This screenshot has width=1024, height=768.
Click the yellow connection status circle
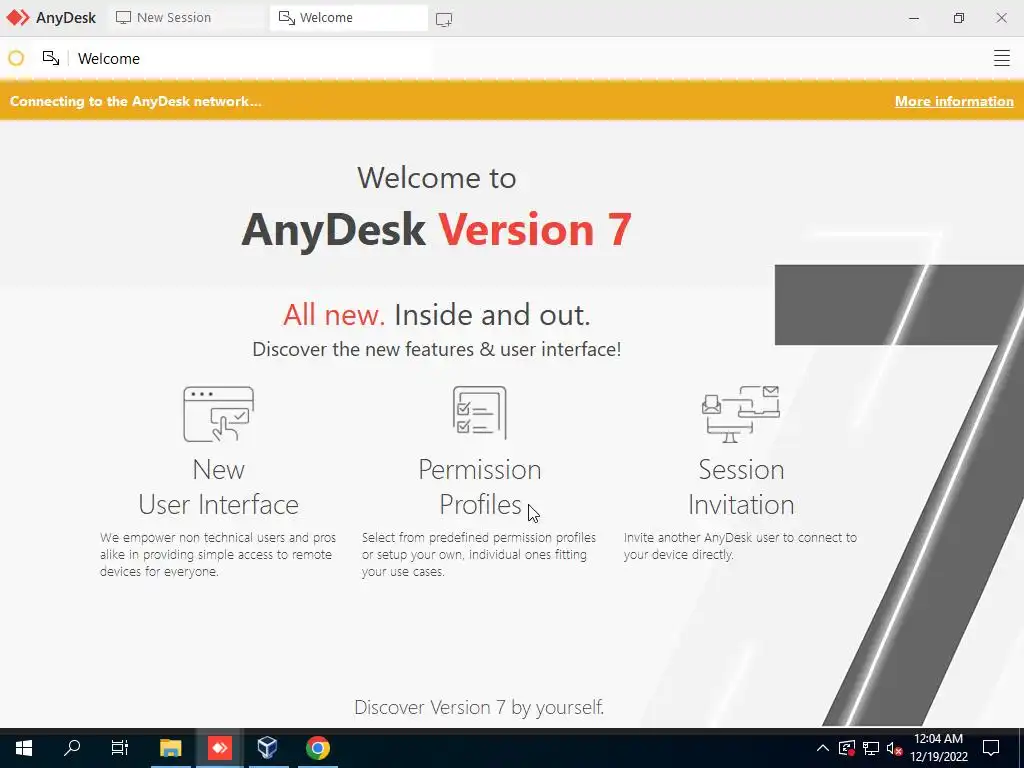click(16, 58)
